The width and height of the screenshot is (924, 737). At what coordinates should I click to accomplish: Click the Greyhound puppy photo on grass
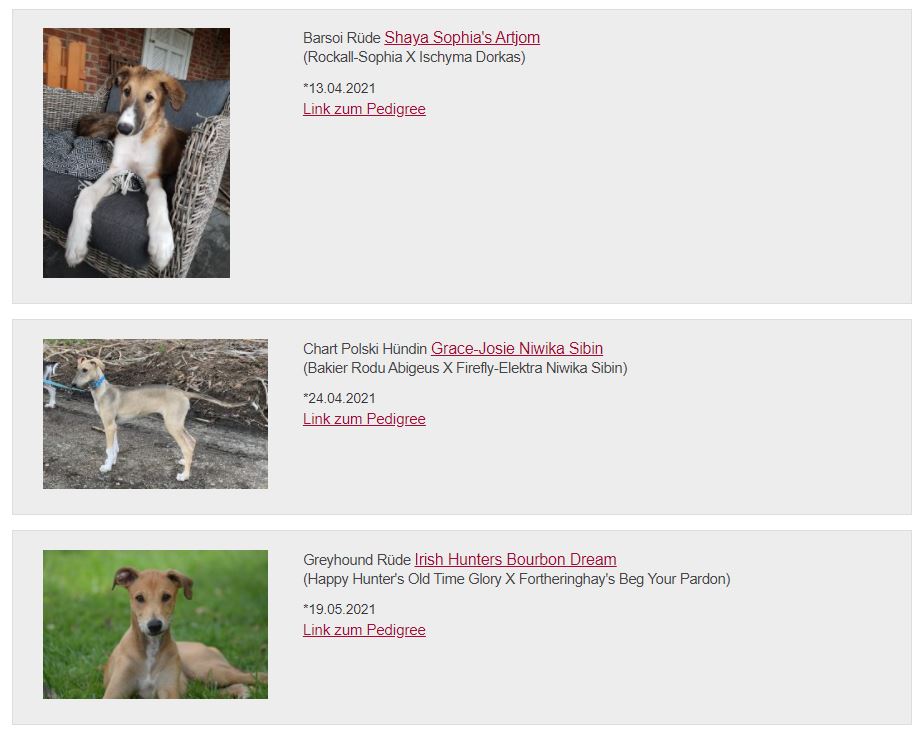[x=155, y=624]
